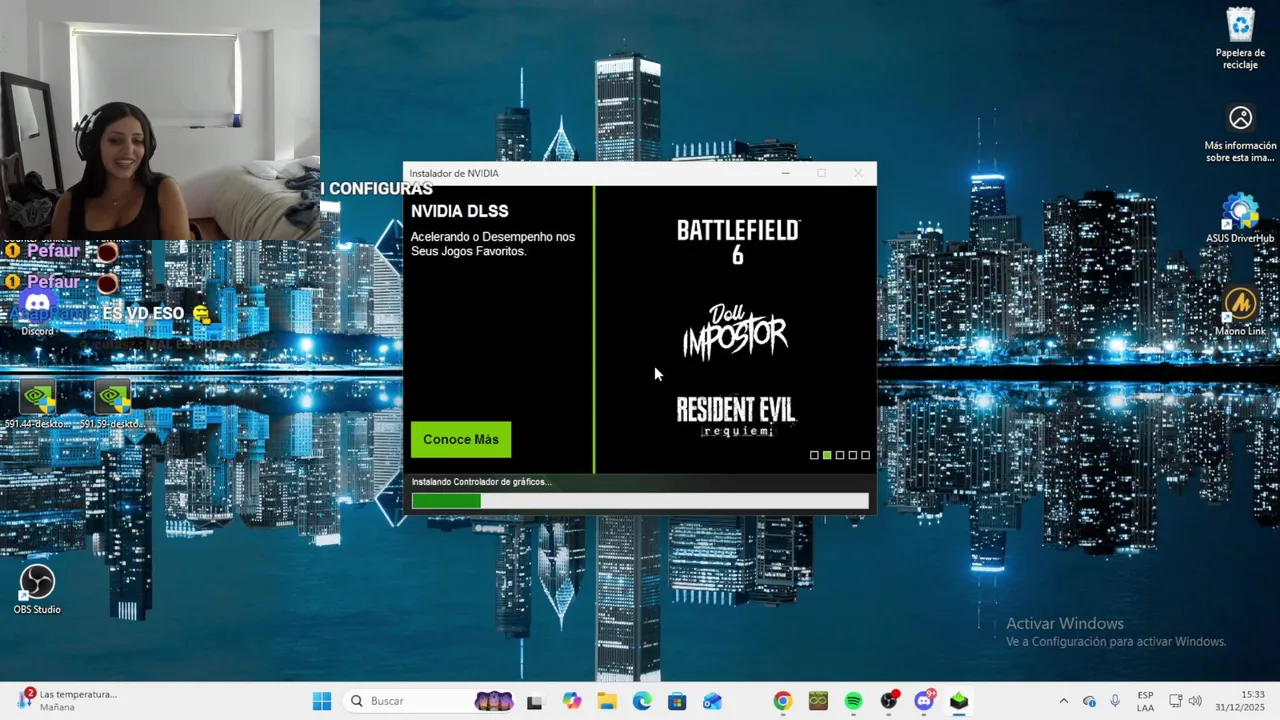This screenshot has height=720, width=1280.
Task: Open Maono Link desktop icon
Action: click(1240, 311)
